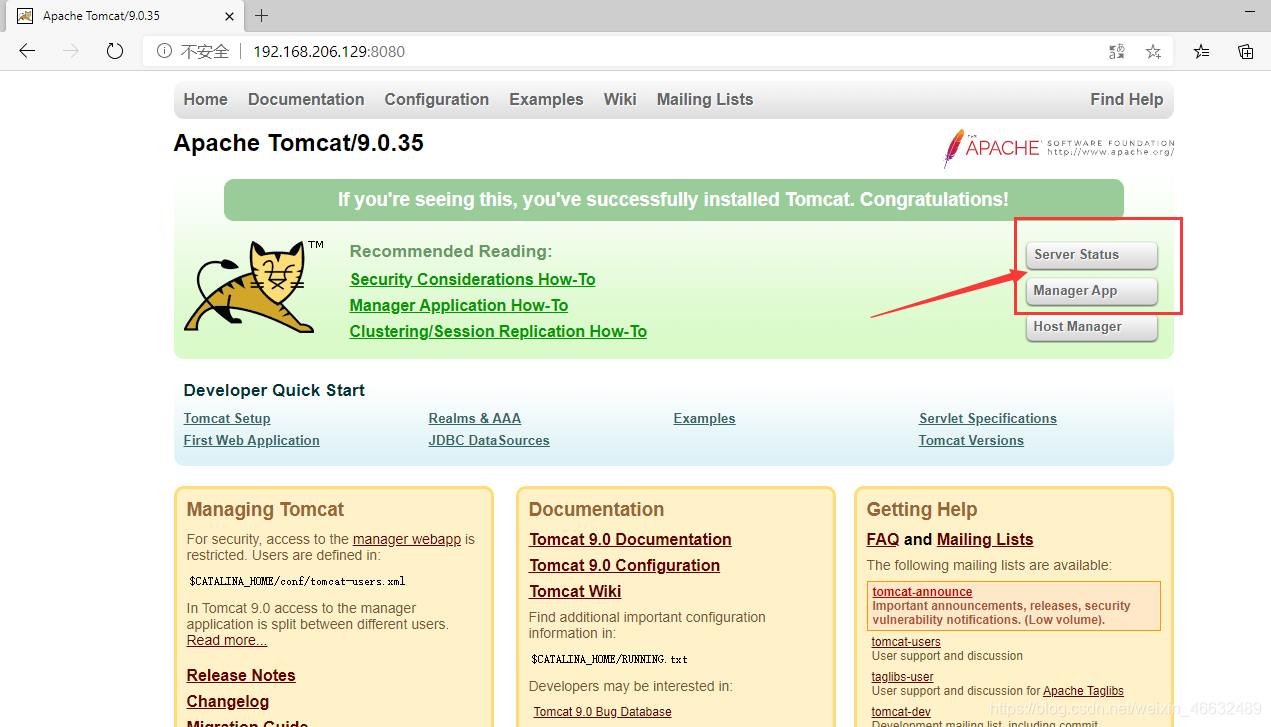Screen dimensions: 1271x727
Task: Open the taglibs-user mailing list link
Action: point(903,677)
